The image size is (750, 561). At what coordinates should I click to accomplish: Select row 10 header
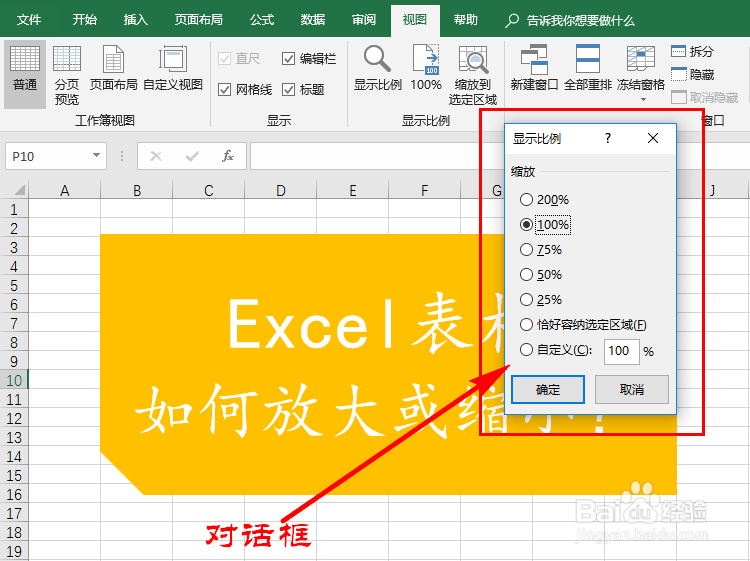pyautogui.click(x=14, y=380)
